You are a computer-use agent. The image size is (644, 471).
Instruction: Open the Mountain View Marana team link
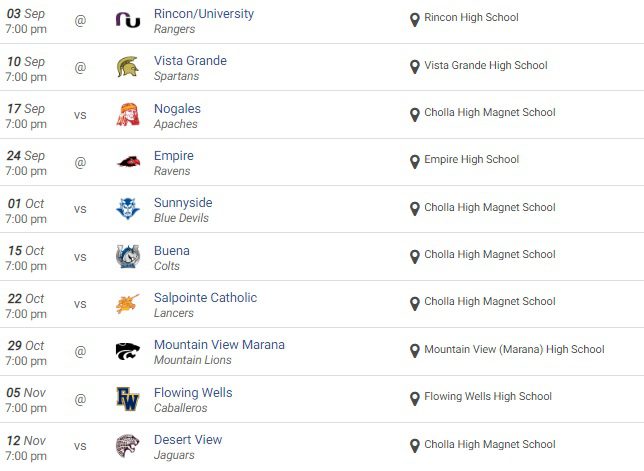(219, 345)
